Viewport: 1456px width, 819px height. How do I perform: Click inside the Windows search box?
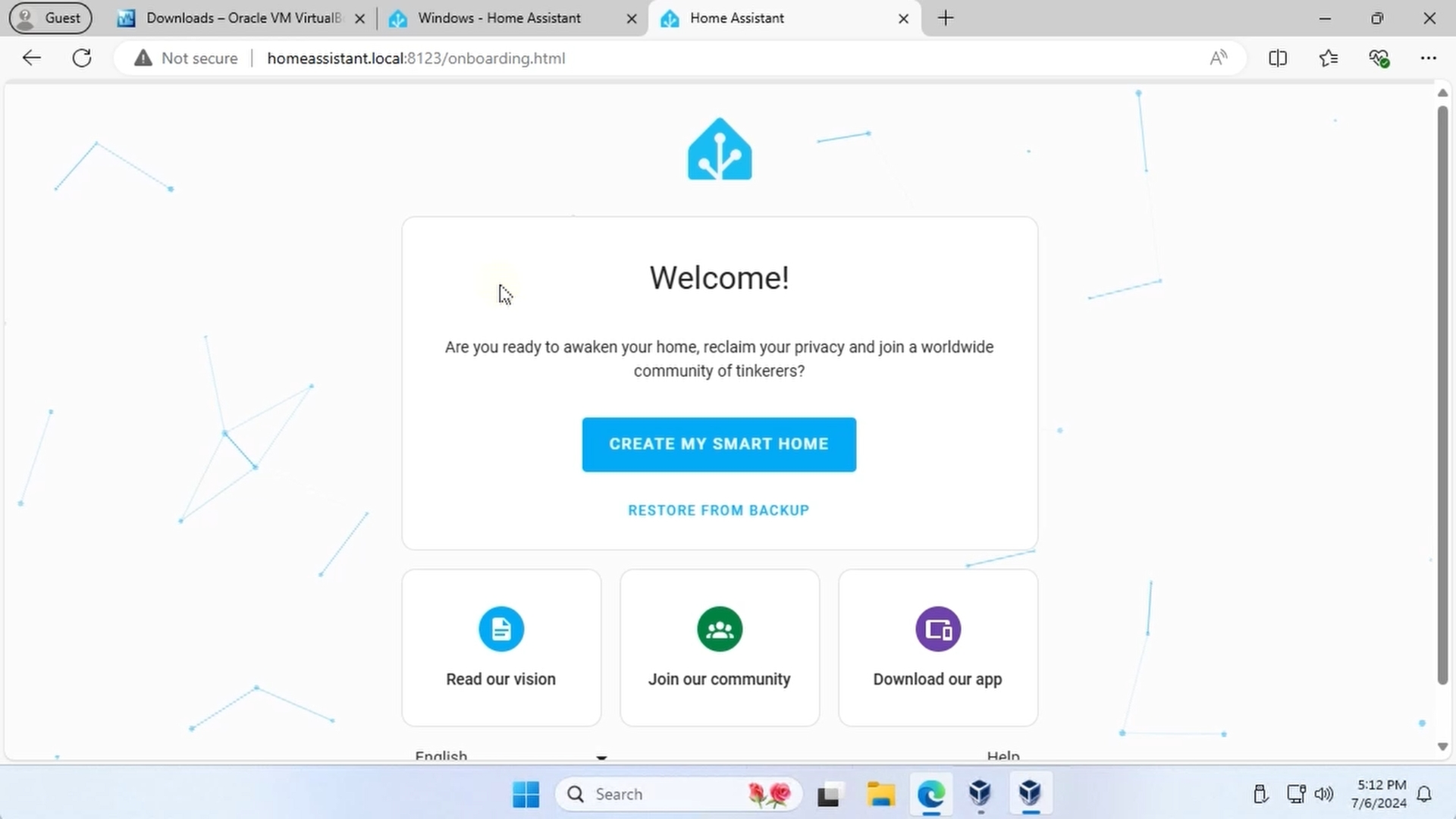[660, 794]
